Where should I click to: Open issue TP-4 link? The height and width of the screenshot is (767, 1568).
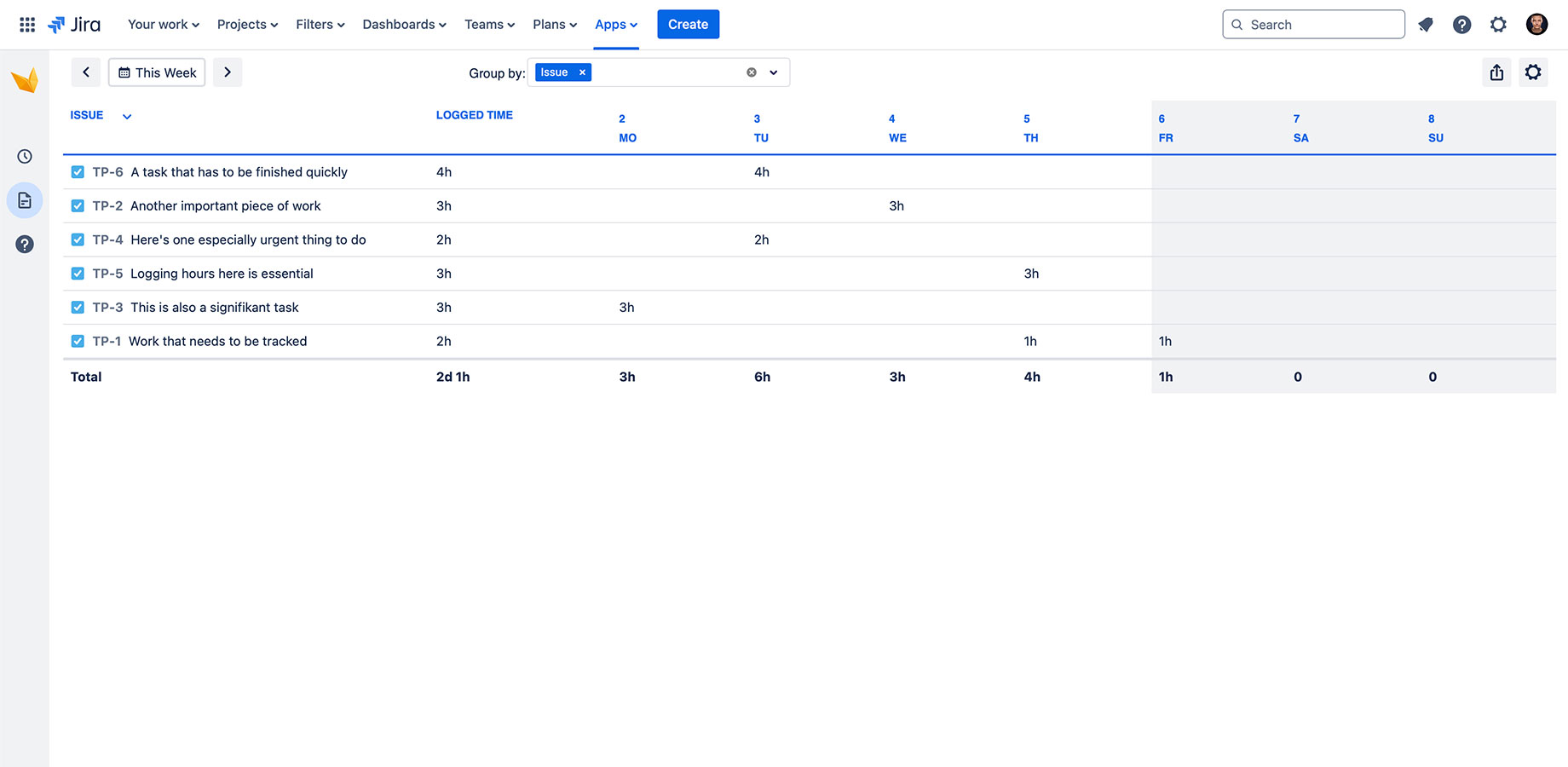click(x=107, y=239)
